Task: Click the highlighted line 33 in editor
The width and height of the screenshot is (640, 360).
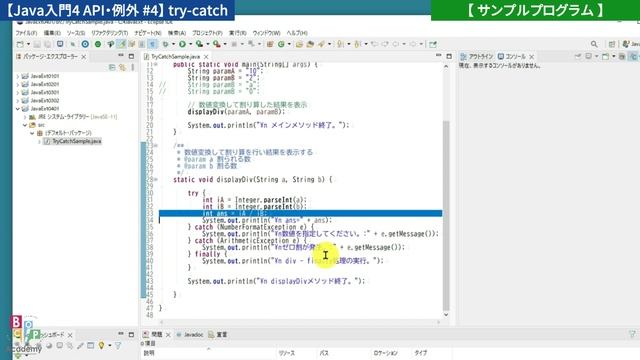Action: [300, 213]
